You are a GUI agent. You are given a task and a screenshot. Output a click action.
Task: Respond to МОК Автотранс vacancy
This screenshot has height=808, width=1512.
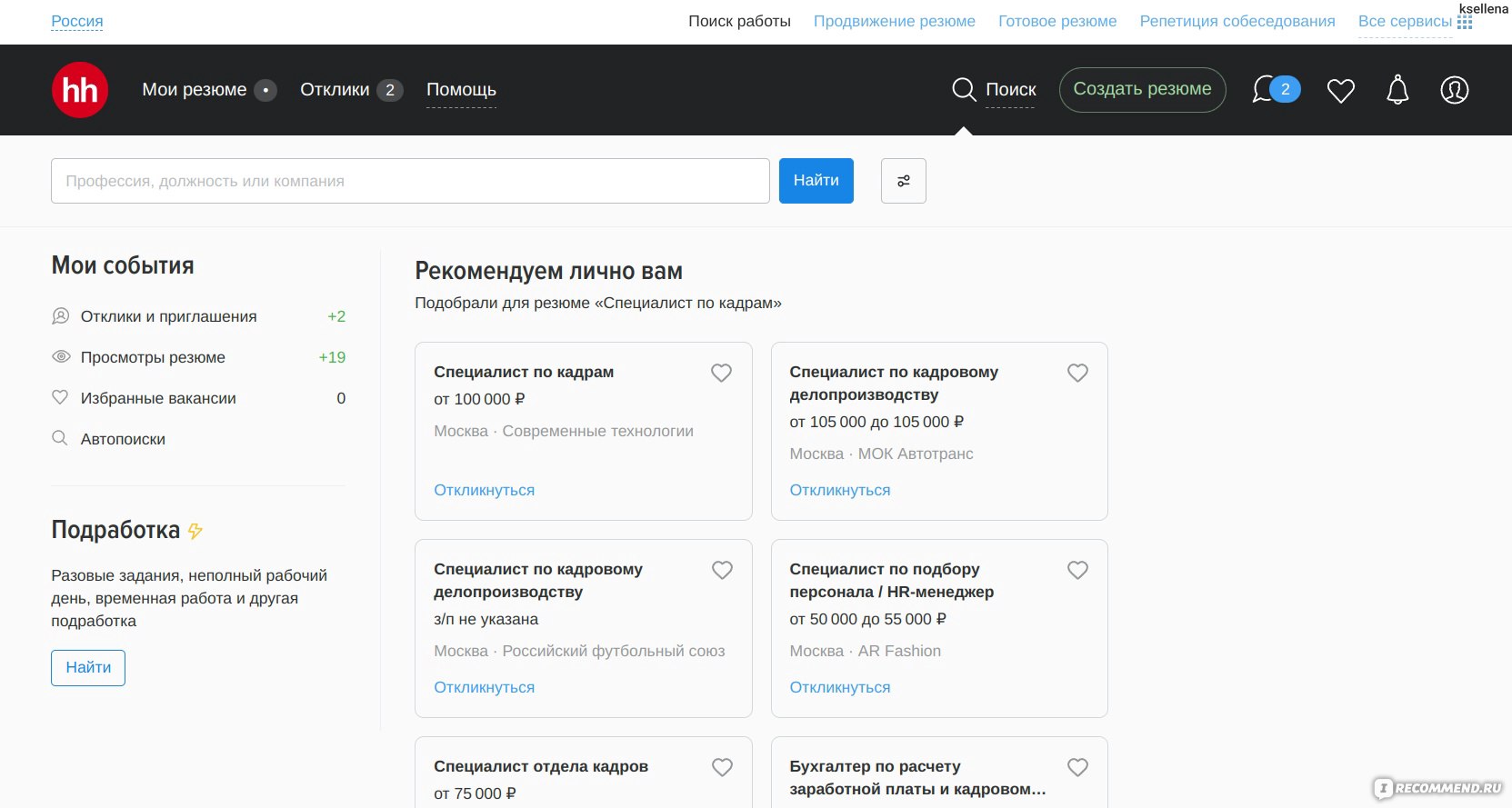pyautogui.click(x=840, y=490)
